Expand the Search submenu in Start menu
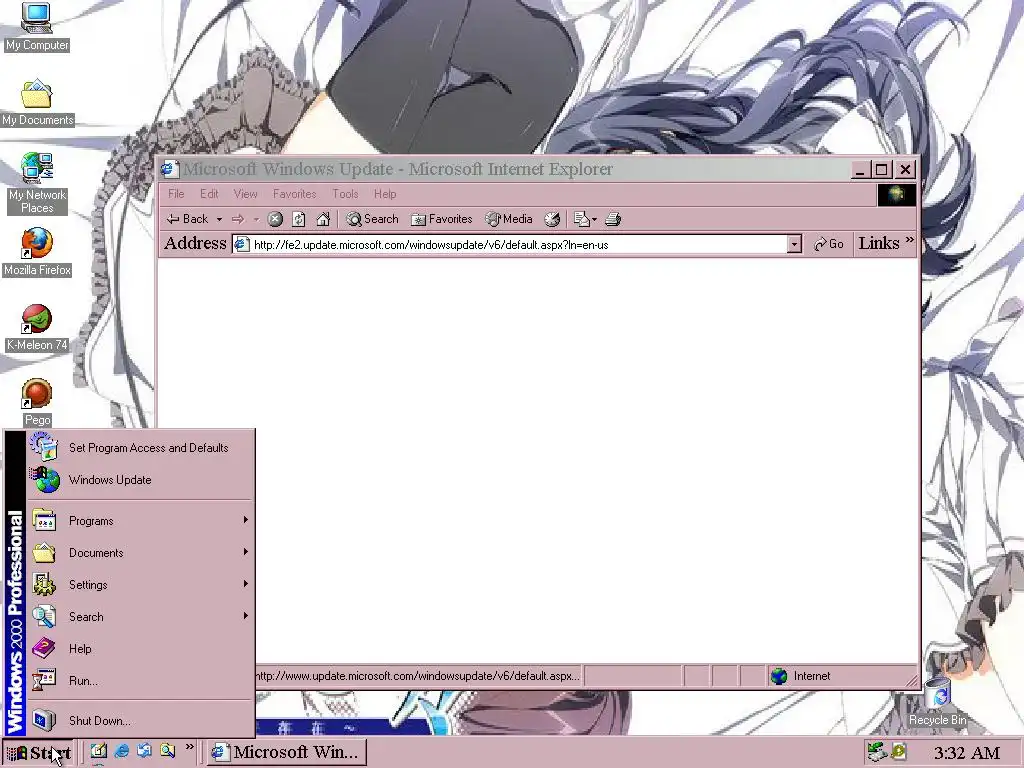This screenshot has height=768, width=1024. [x=140, y=617]
